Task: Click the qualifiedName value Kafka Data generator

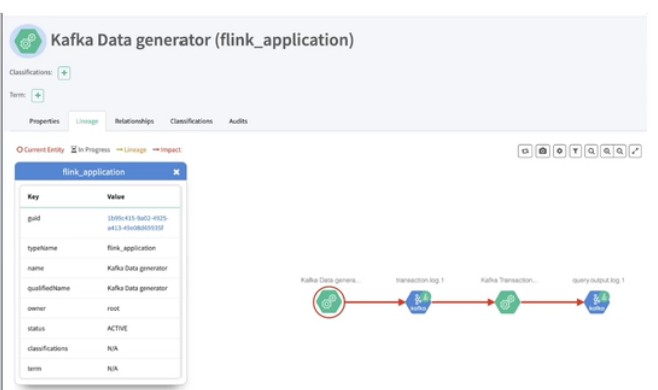Action: pyautogui.click(x=137, y=288)
